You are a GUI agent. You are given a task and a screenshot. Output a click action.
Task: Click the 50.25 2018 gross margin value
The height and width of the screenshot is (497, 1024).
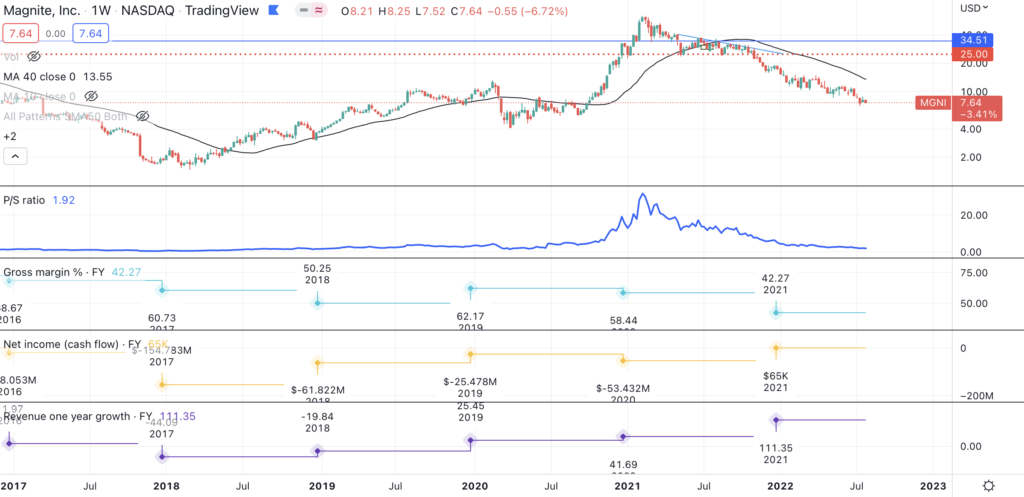[x=317, y=274]
